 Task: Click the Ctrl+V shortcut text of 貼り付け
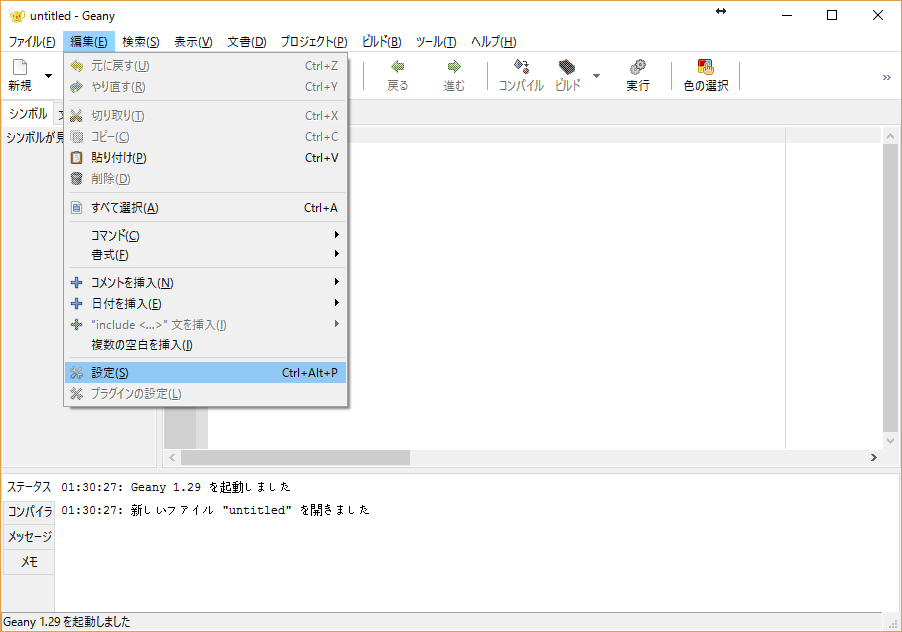point(322,158)
